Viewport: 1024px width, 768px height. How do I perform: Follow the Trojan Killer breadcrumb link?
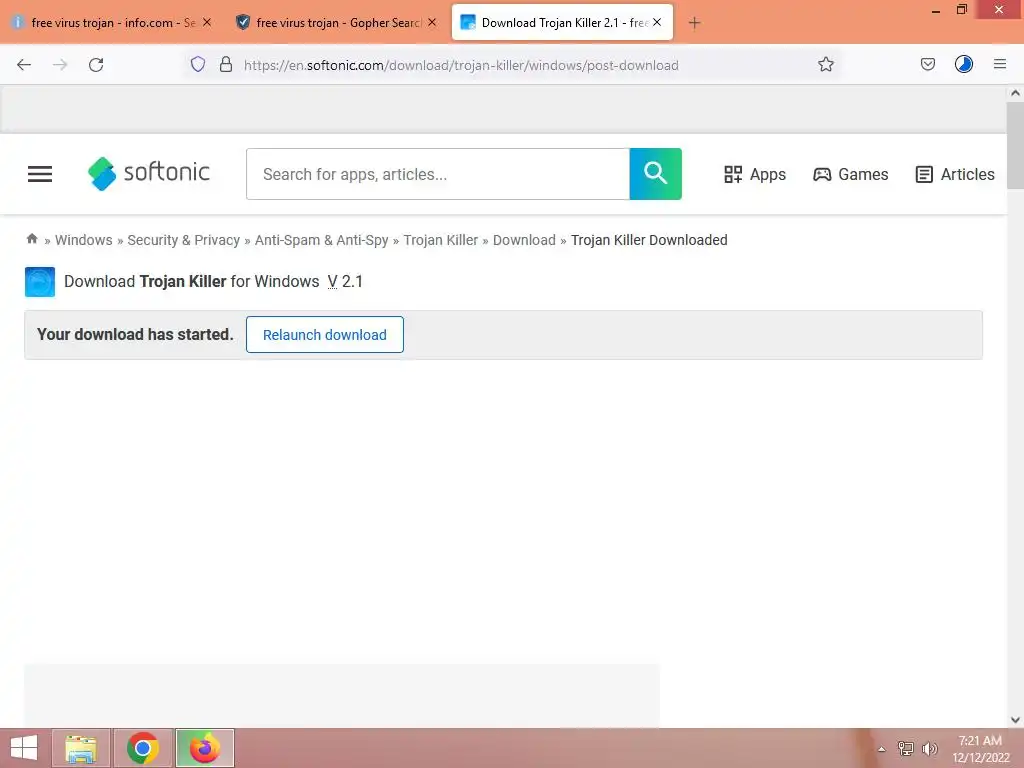pos(441,240)
